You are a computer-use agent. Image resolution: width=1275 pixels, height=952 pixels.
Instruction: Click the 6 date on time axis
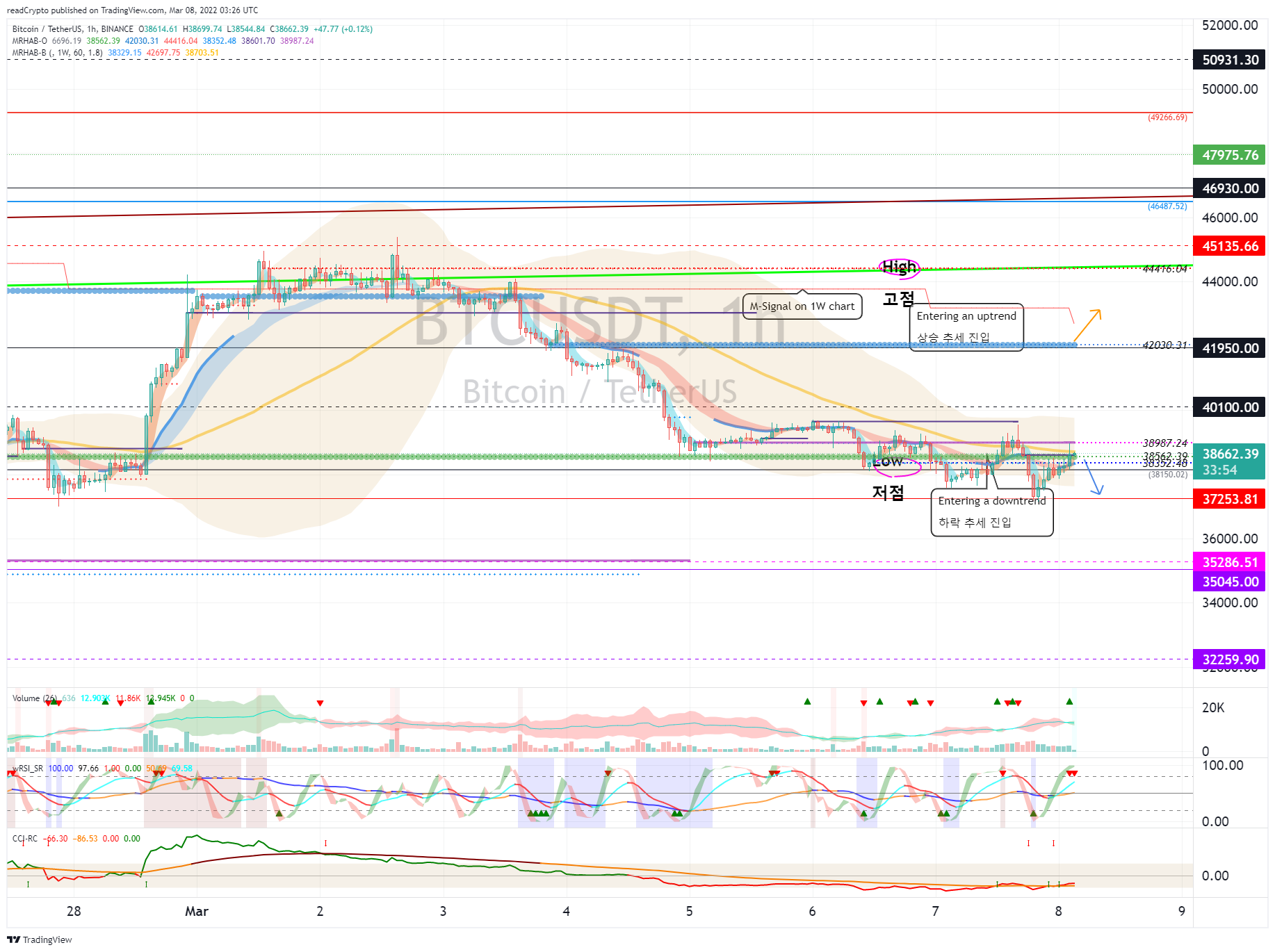[812, 911]
